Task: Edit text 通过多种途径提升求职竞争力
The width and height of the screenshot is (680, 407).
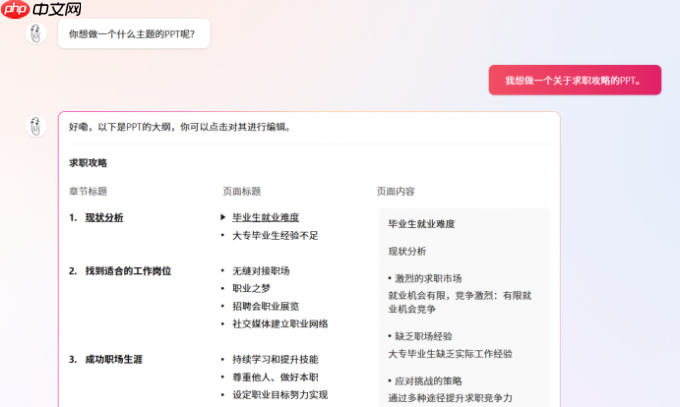Action: (450, 398)
